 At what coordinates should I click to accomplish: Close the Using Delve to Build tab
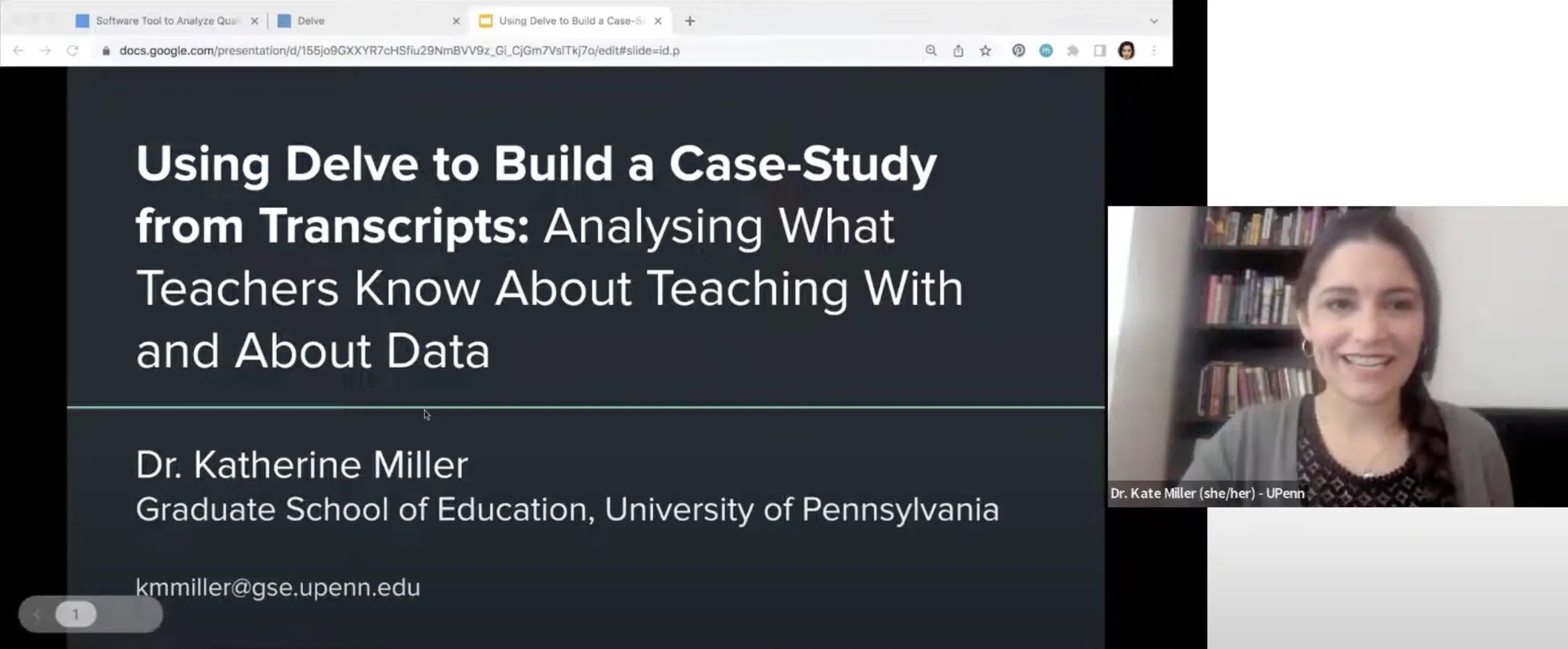(658, 21)
